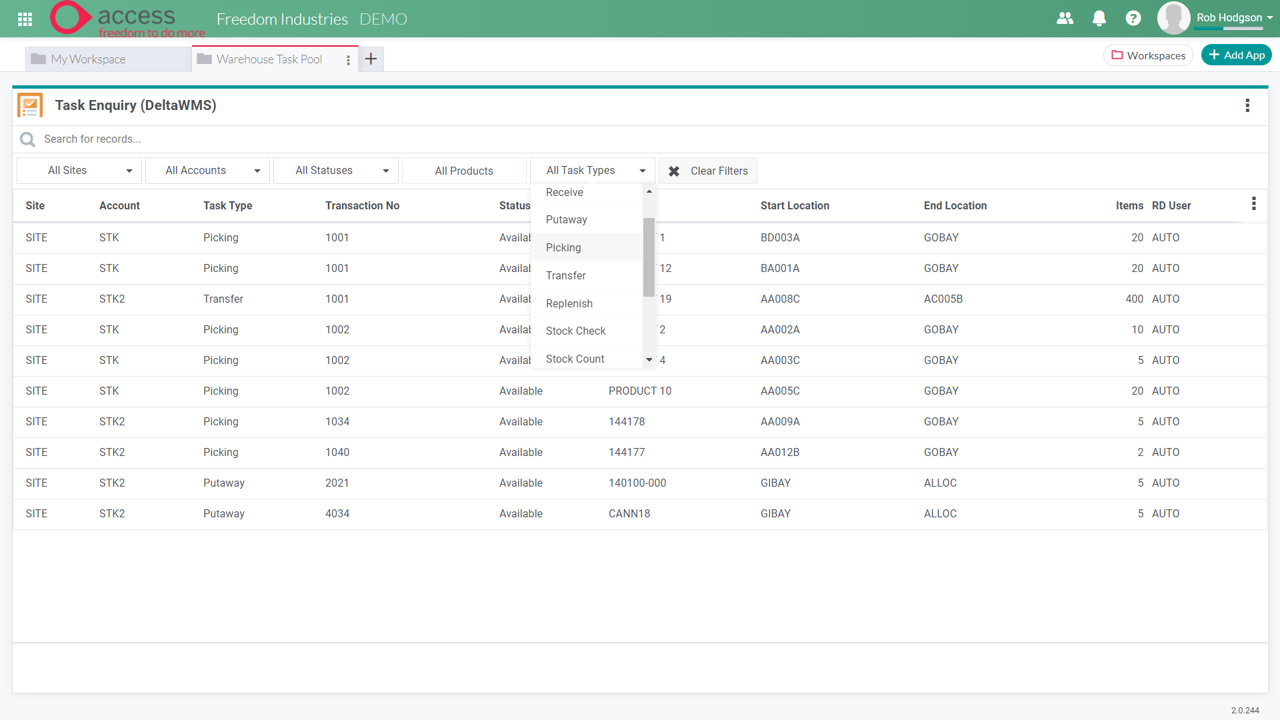
Task: Open the table column options menu
Action: point(1253,203)
